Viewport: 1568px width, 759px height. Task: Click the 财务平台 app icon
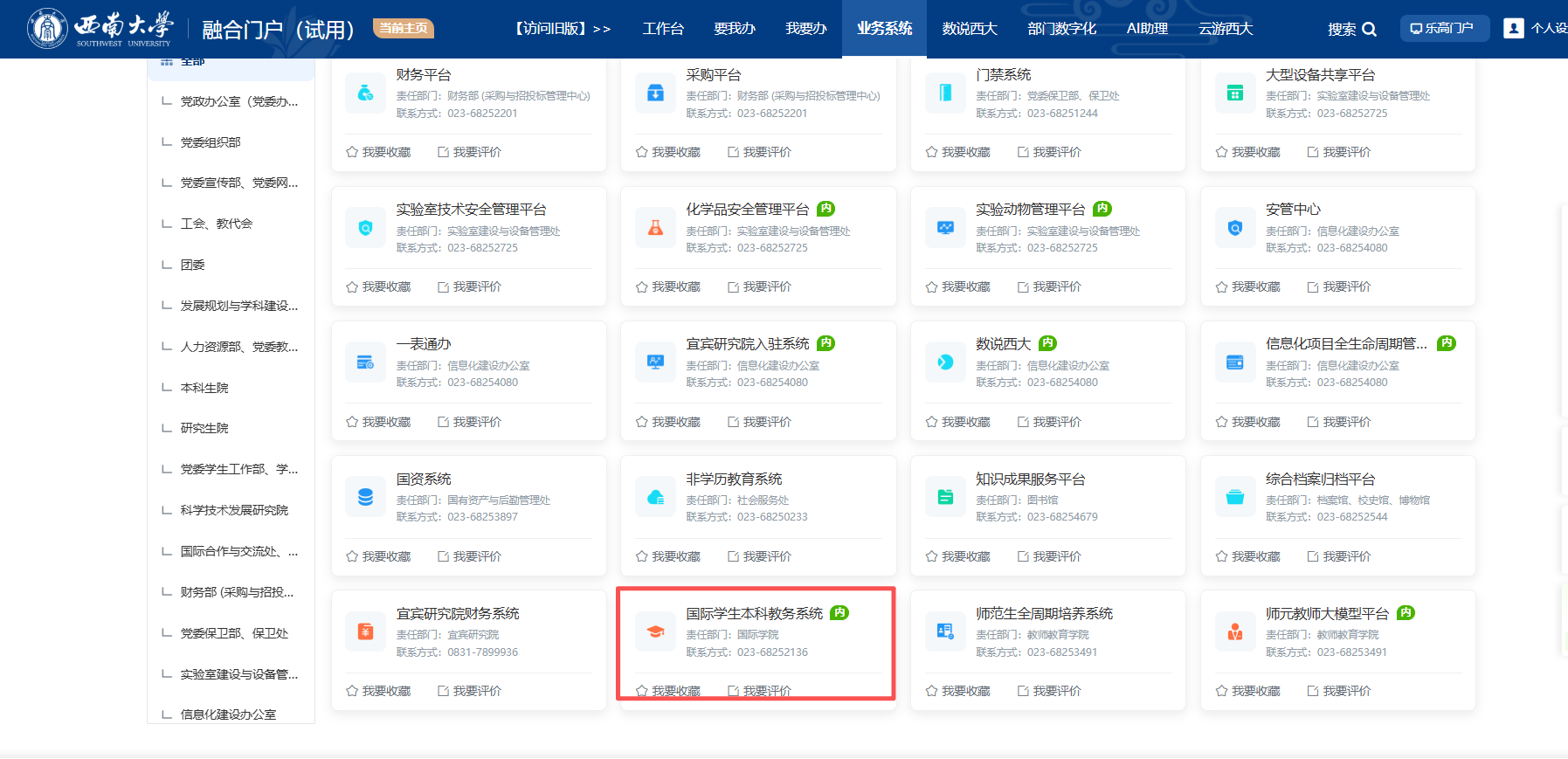pyautogui.click(x=365, y=93)
